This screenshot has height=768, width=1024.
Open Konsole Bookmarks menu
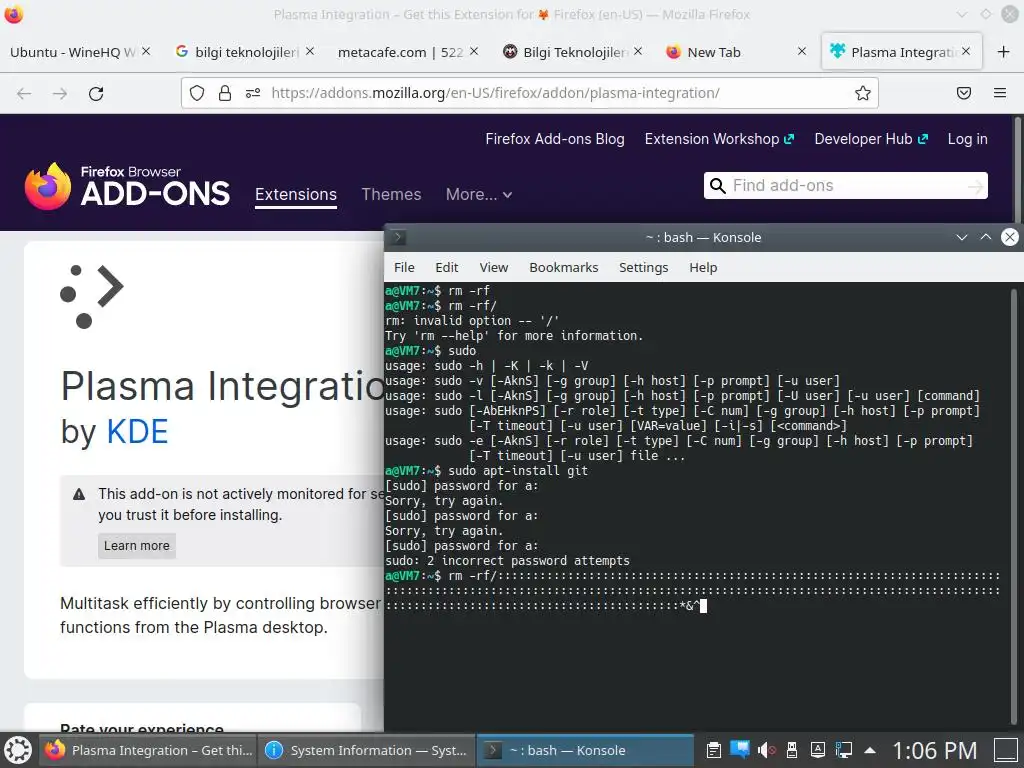[564, 267]
